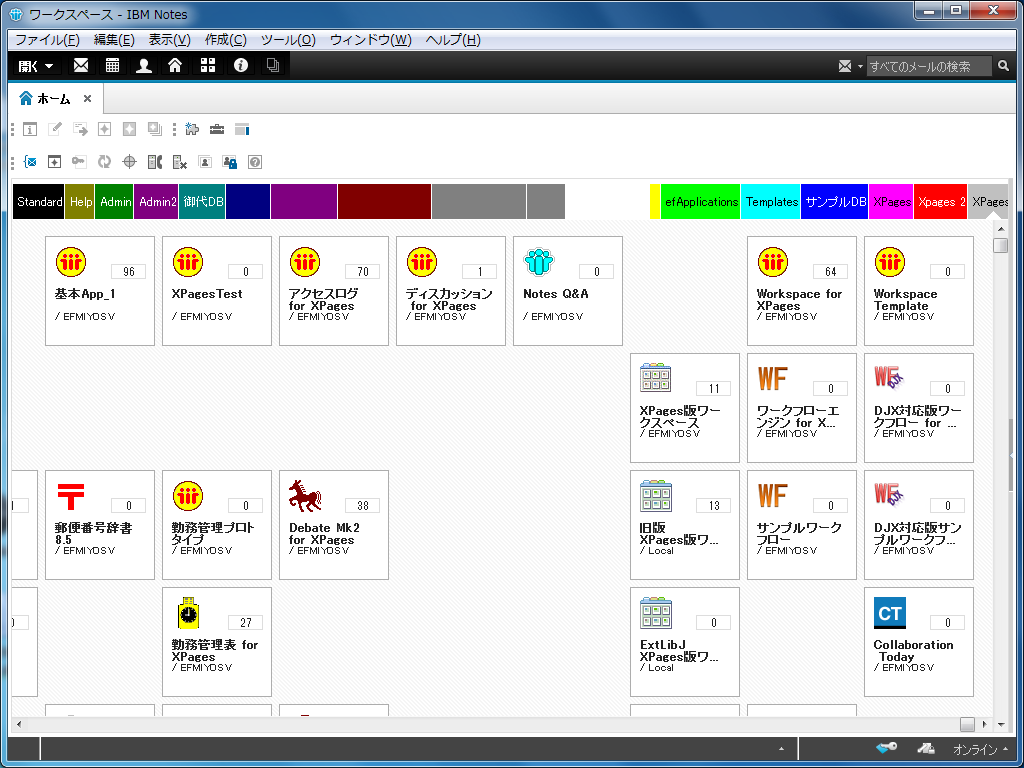This screenshot has height=768, width=1024.
Task: Click the window with star toolbar icon
Action: 55,162
